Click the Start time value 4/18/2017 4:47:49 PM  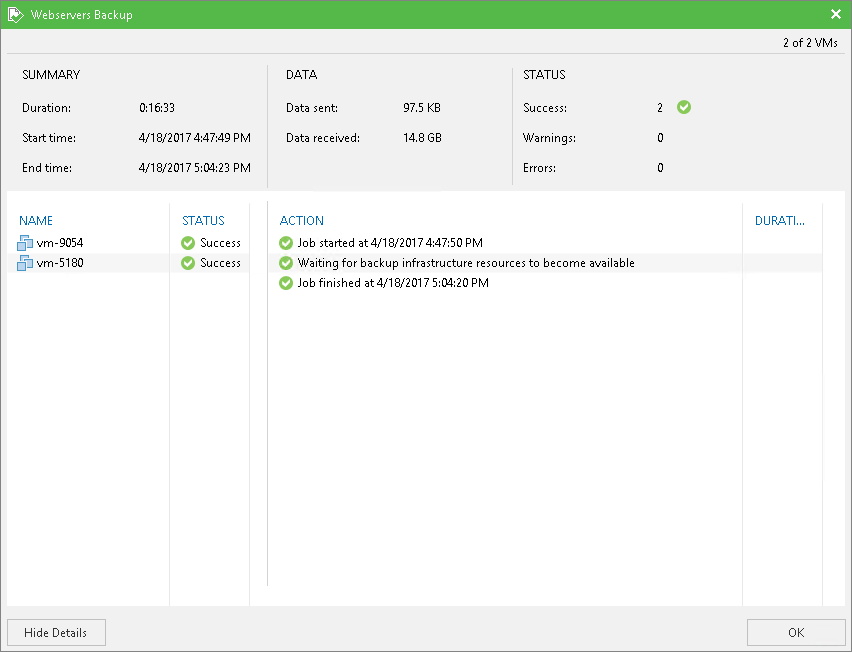click(x=195, y=137)
